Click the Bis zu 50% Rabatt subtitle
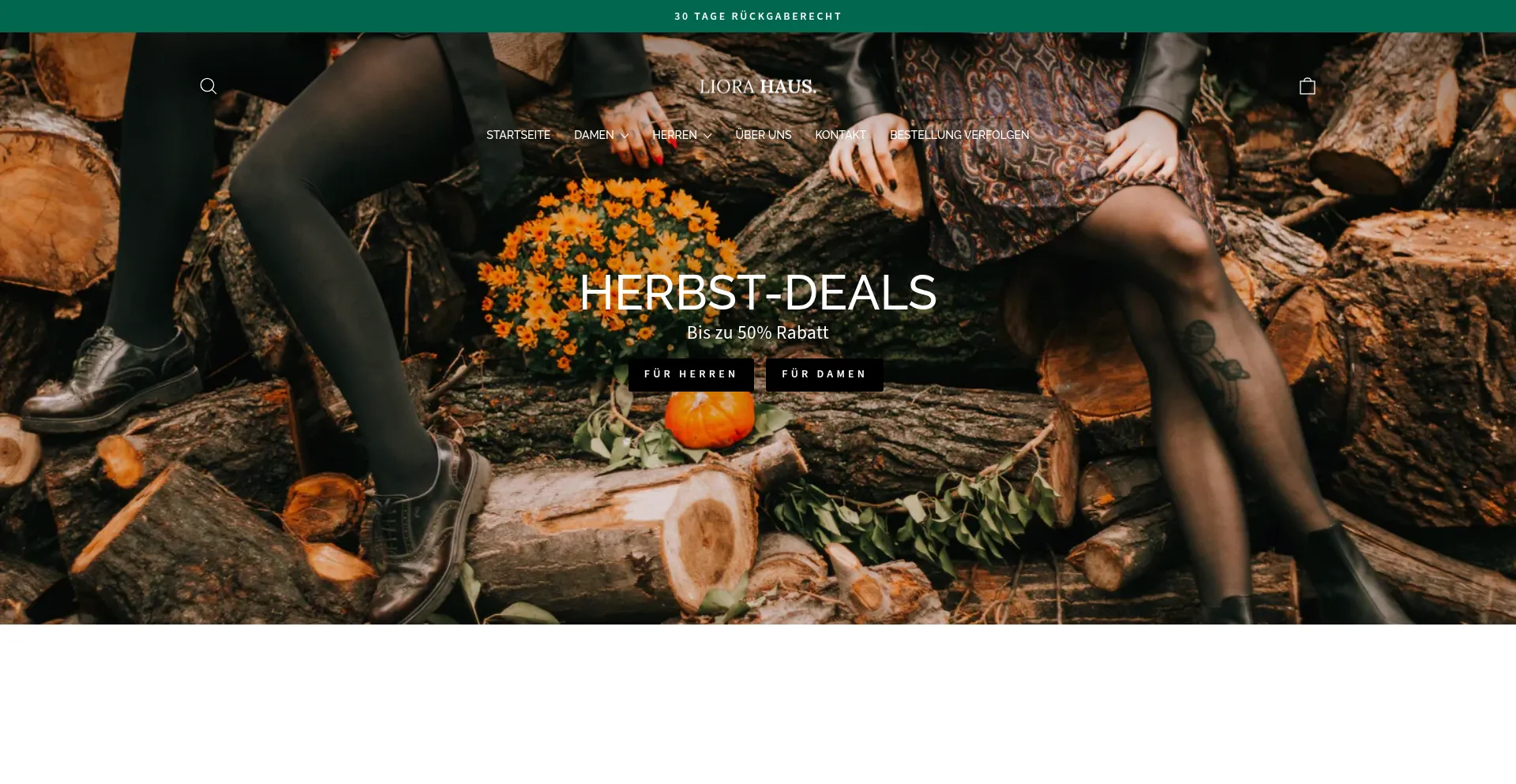1516x784 pixels. [x=758, y=332]
